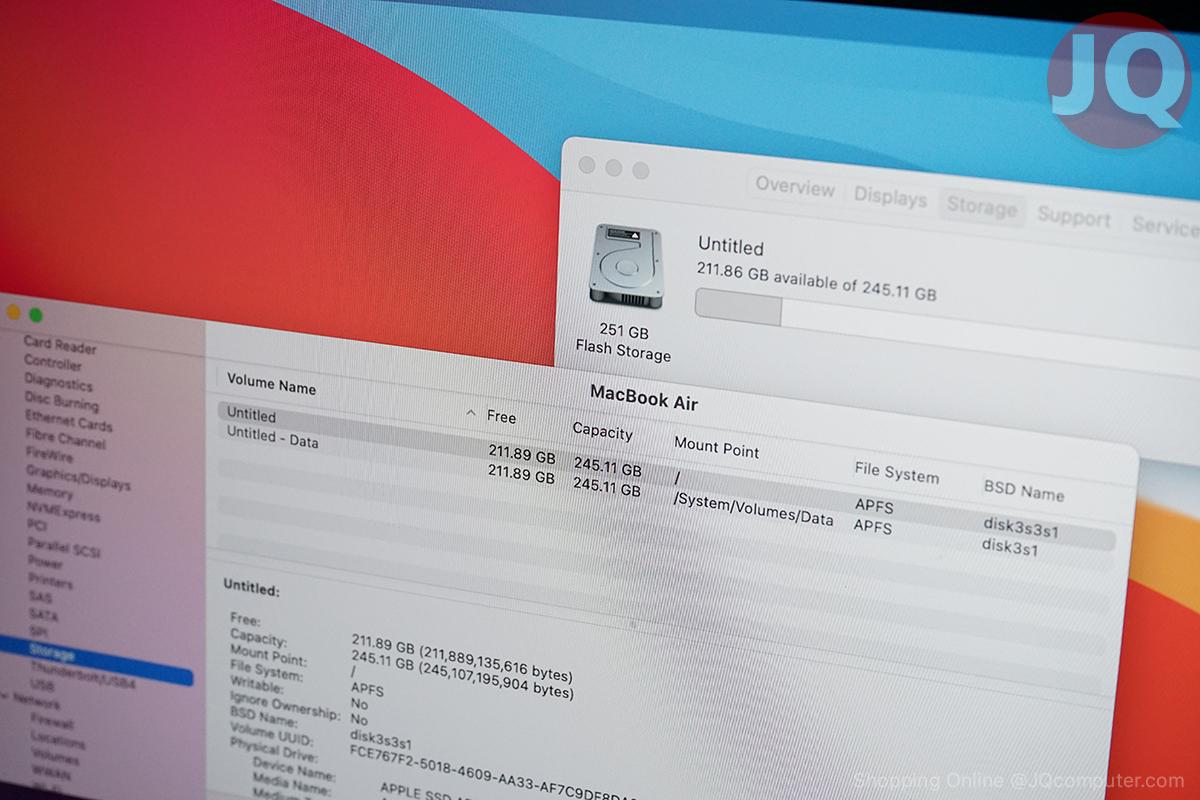Click the BSD Name column header
This screenshot has width=1200, height=800.
(1023, 490)
